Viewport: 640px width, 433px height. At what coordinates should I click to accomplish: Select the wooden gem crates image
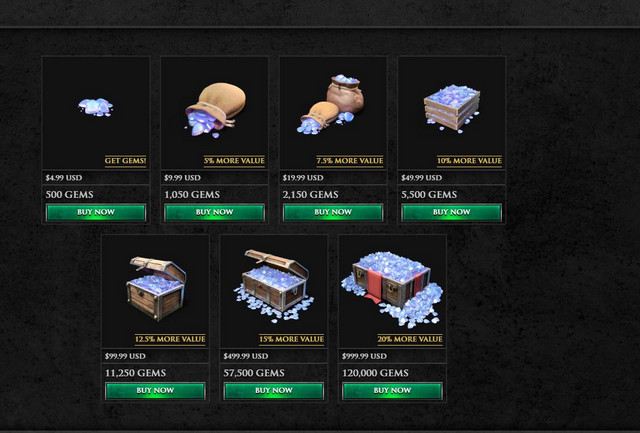click(452, 109)
